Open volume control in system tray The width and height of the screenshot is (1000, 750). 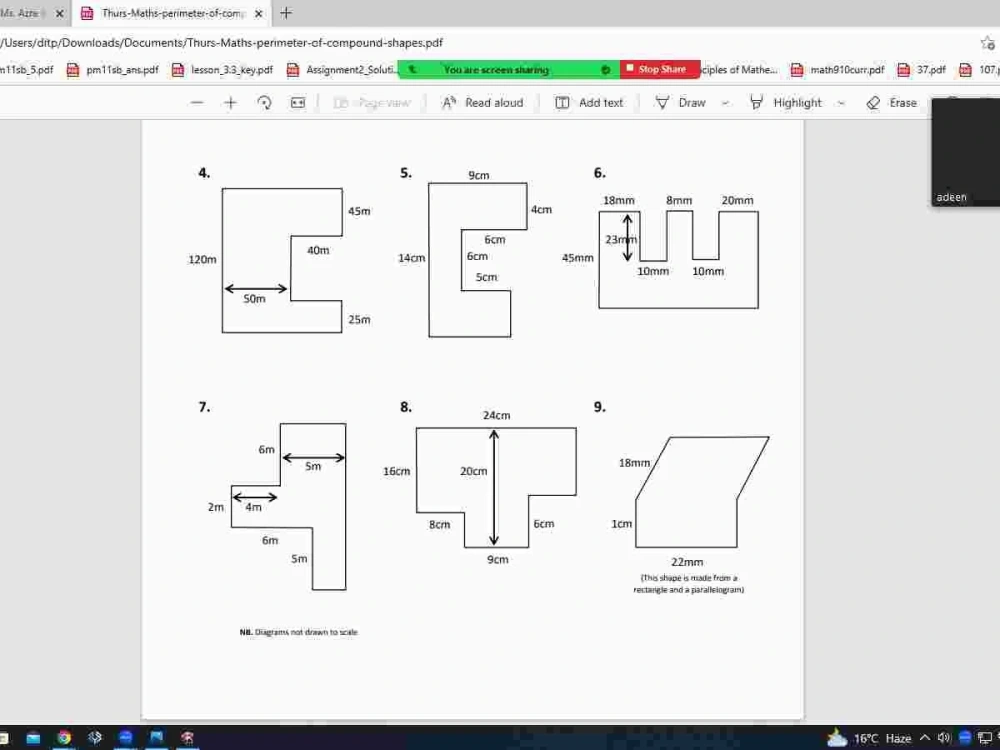click(x=945, y=738)
